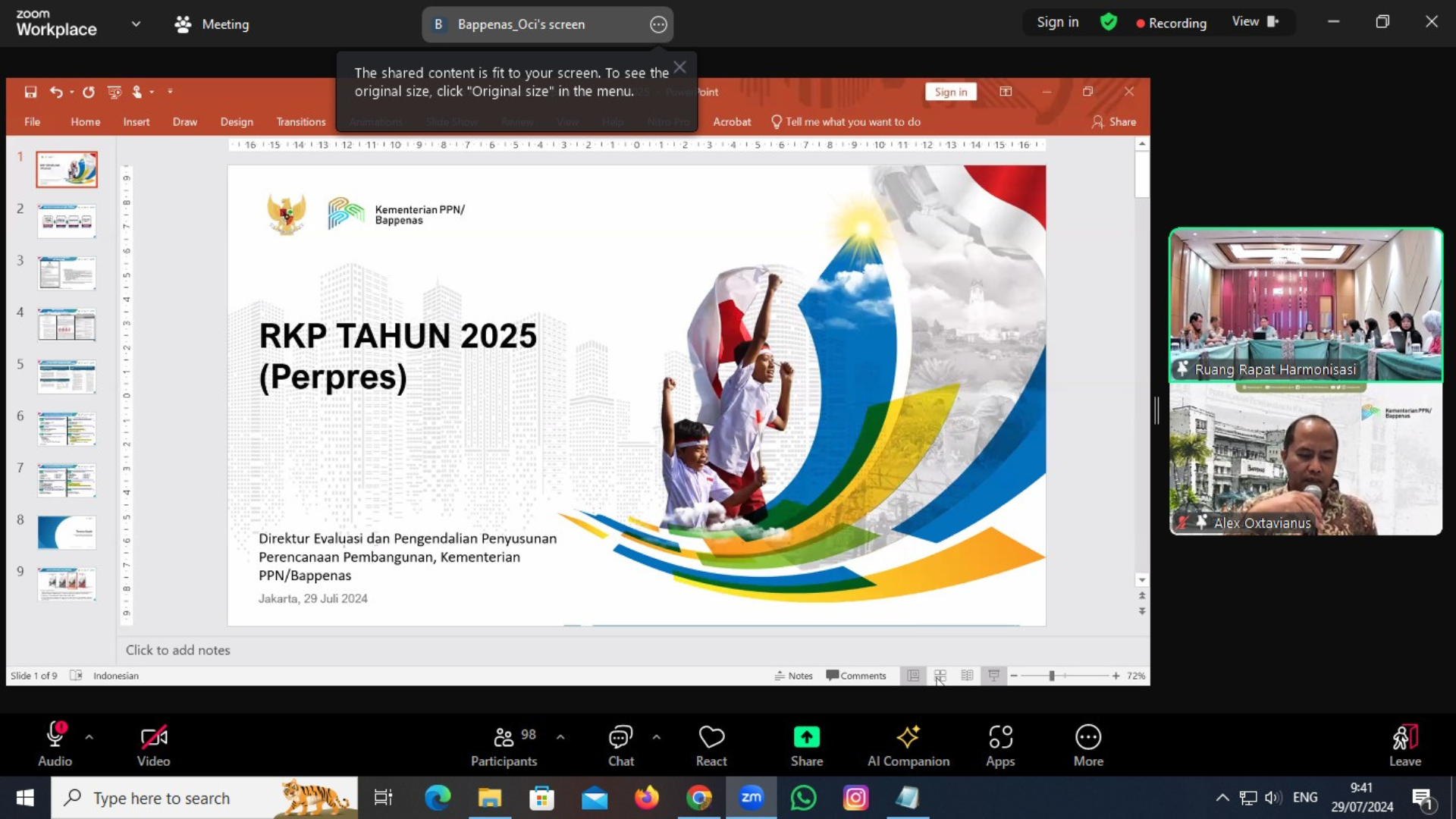This screenshot has height=819, width=1456.
Task: Start Slide Show from status bar icon
Action: pyautogui.click(x=994, y=676)
